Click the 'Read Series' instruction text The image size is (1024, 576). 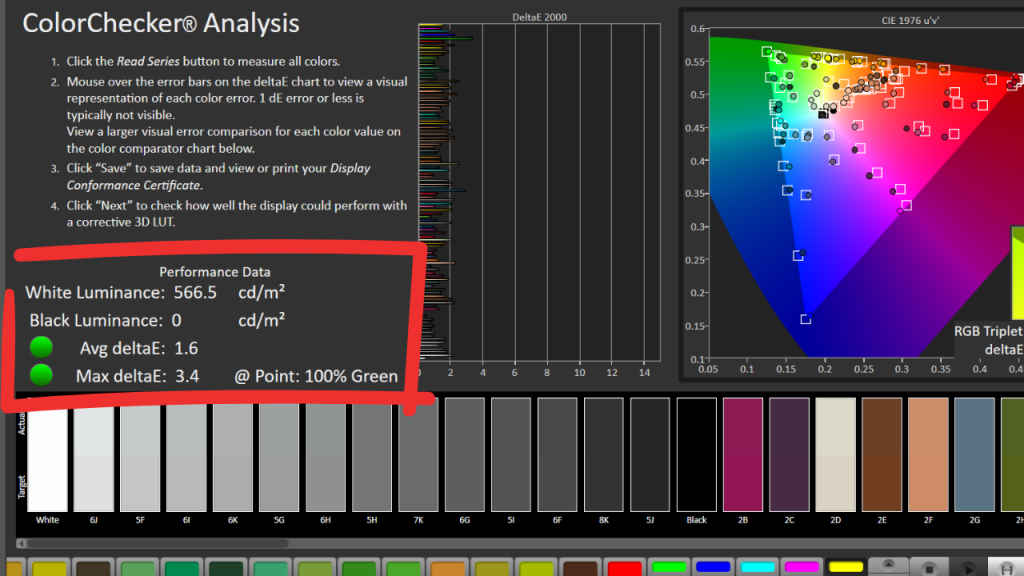[x=148, y=61]
